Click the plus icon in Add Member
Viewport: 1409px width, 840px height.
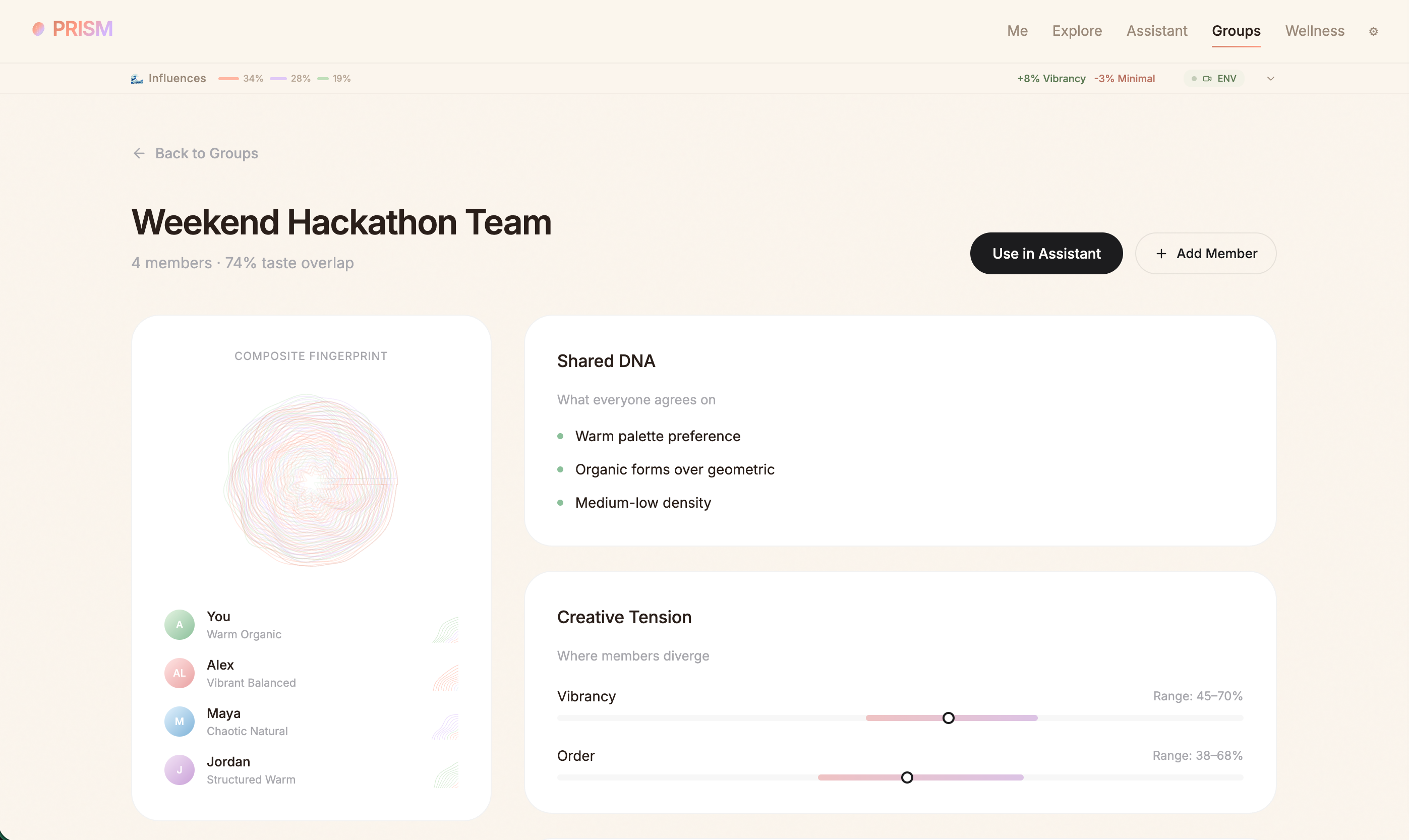1161,254
